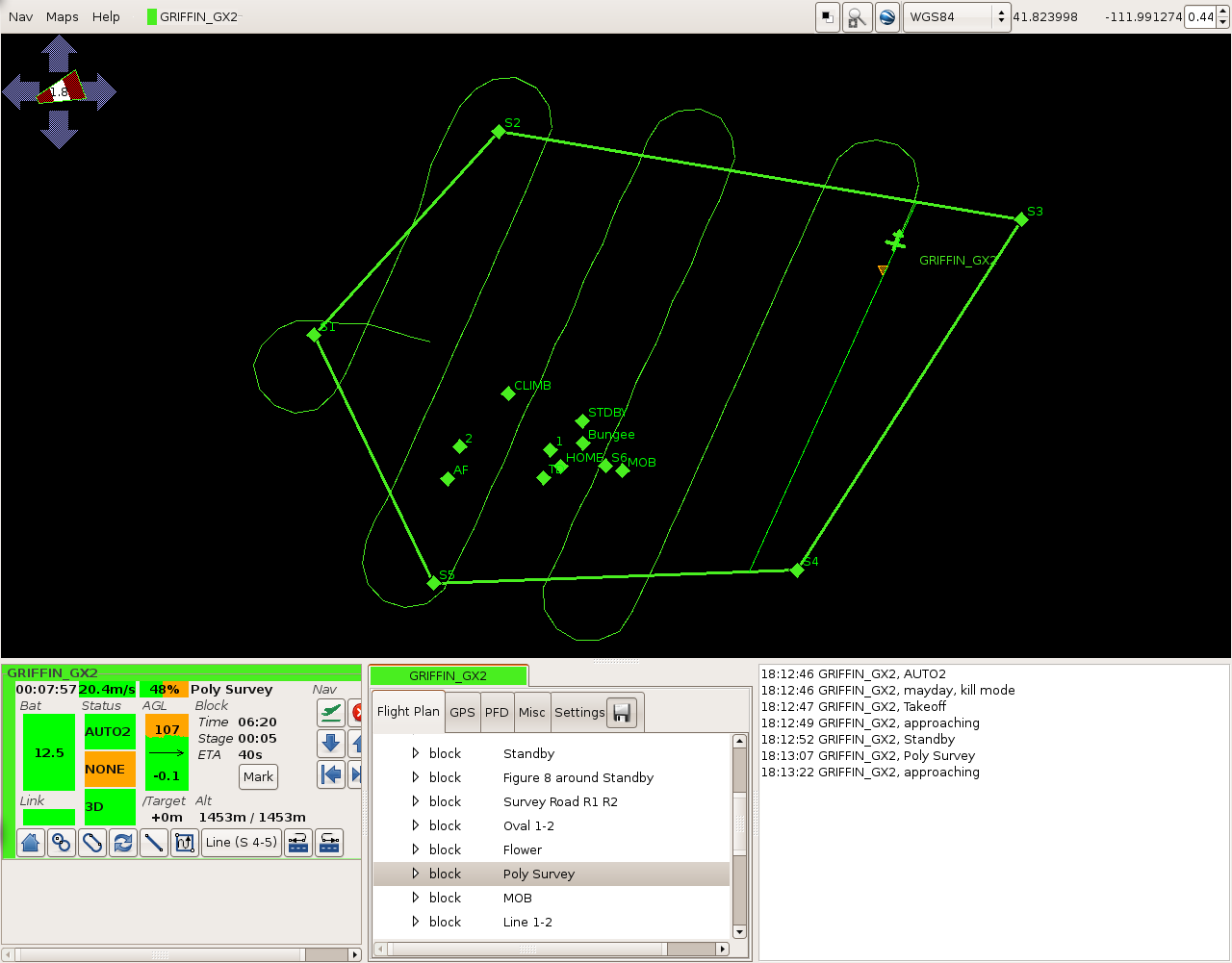Click the black-and-white background color icon
The height and width of the screenshot is (963, 1232).
tap(828, 17)
